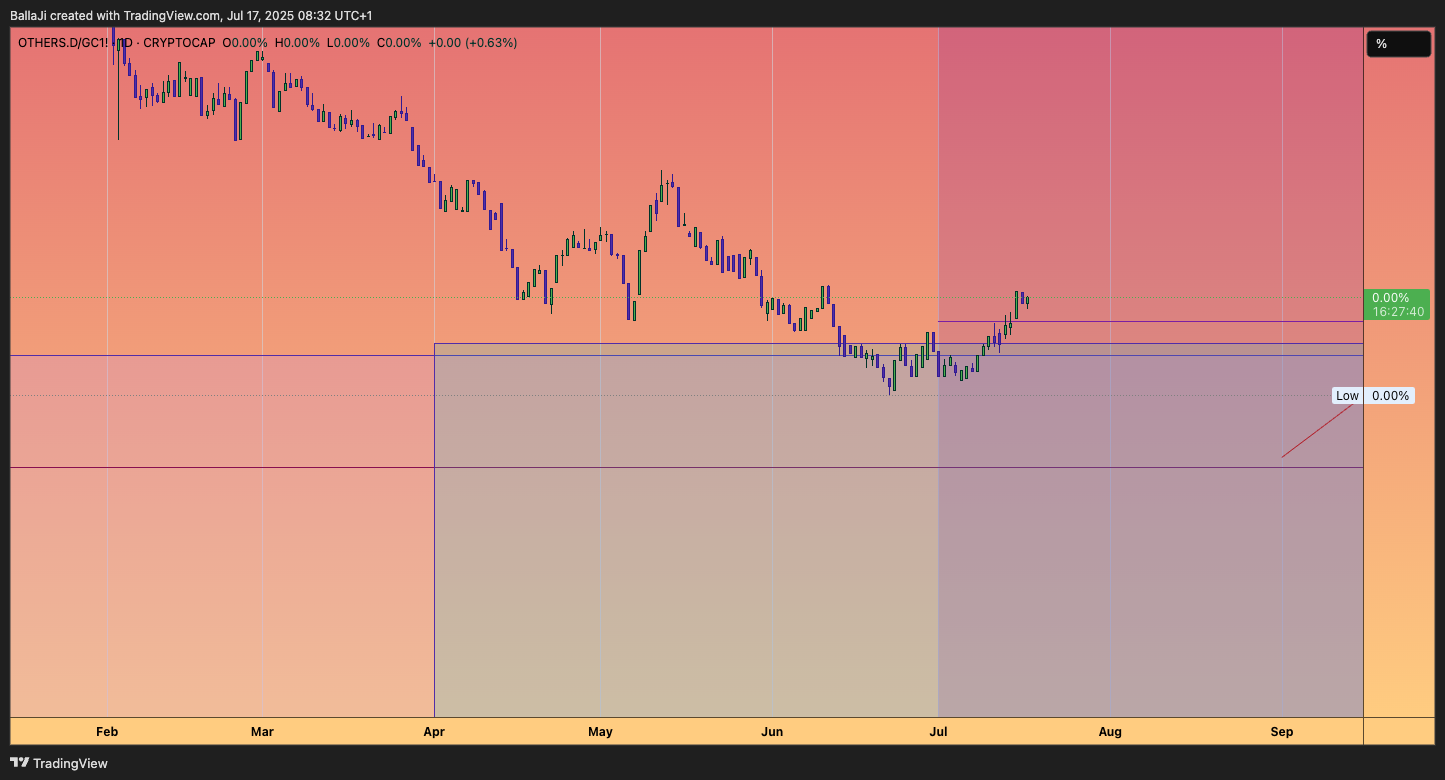Select the OTHERS.D/GC1! symbol name in legend

[x=61, y=43]
